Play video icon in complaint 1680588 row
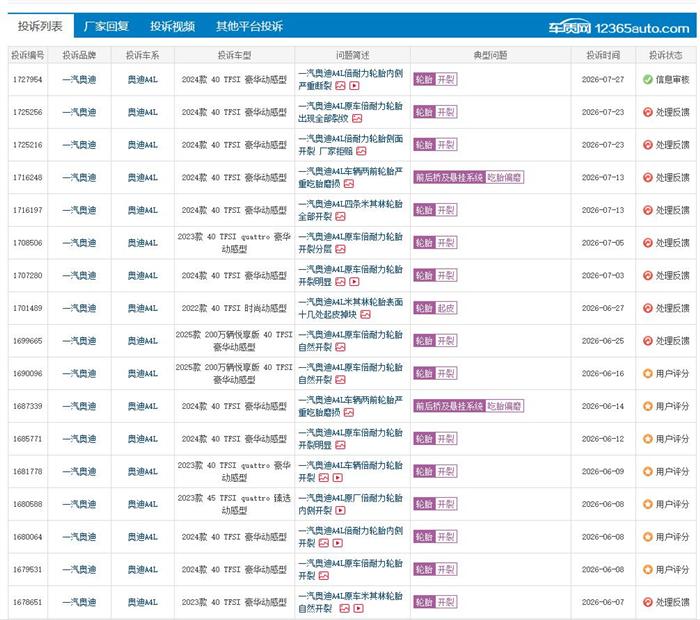The height and width of the screenshot is (620, 700). point(340,510)
